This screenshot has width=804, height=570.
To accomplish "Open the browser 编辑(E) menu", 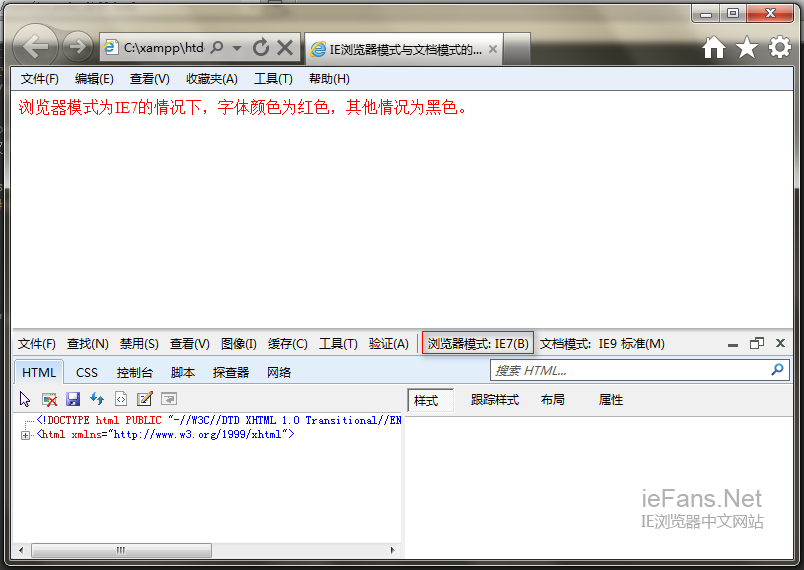I will 94,78.
